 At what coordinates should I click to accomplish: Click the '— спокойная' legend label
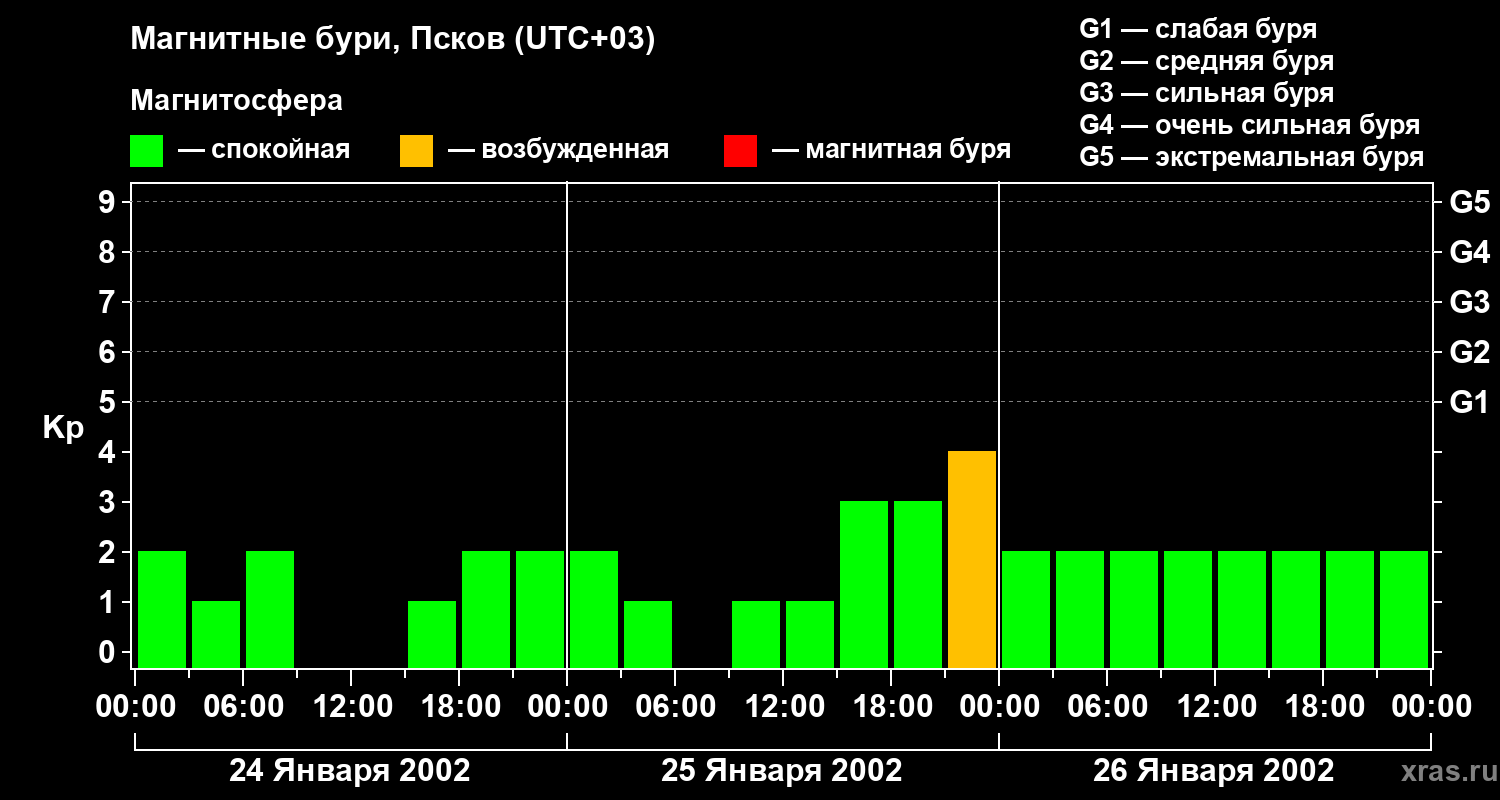coord(264,150)
